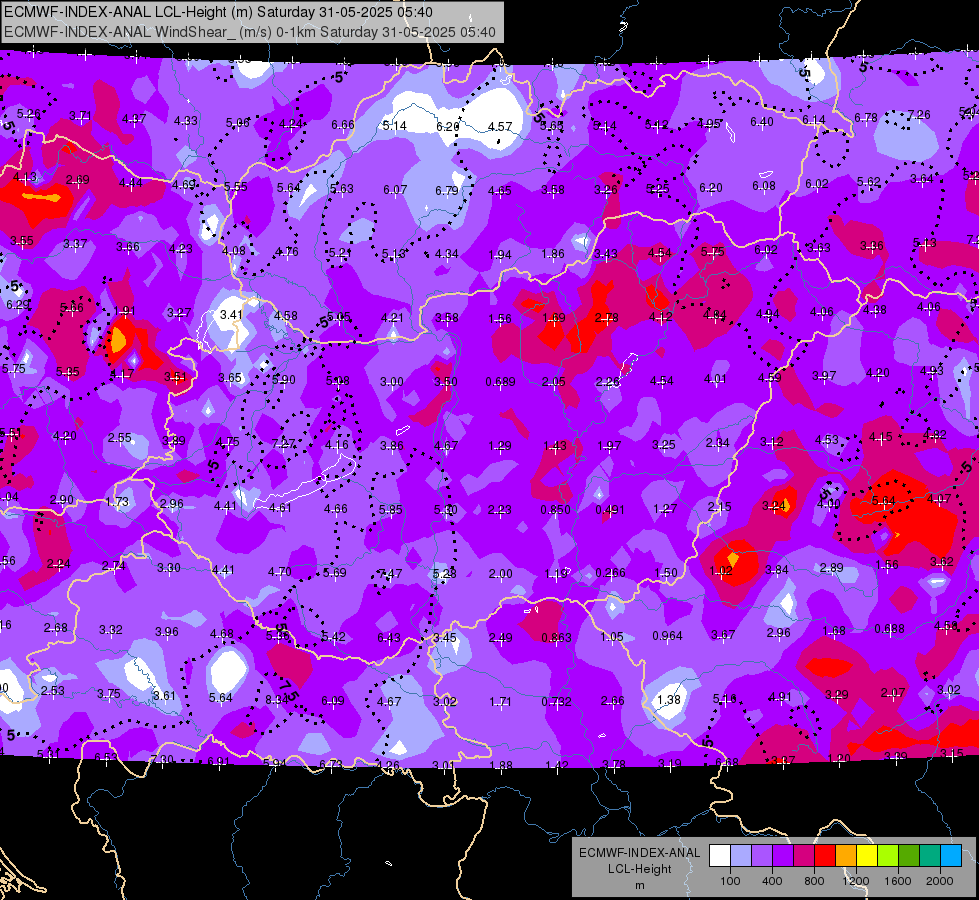979x900 pixels.
Task: Click the legend scale label 400
Action: click(772, 881)
